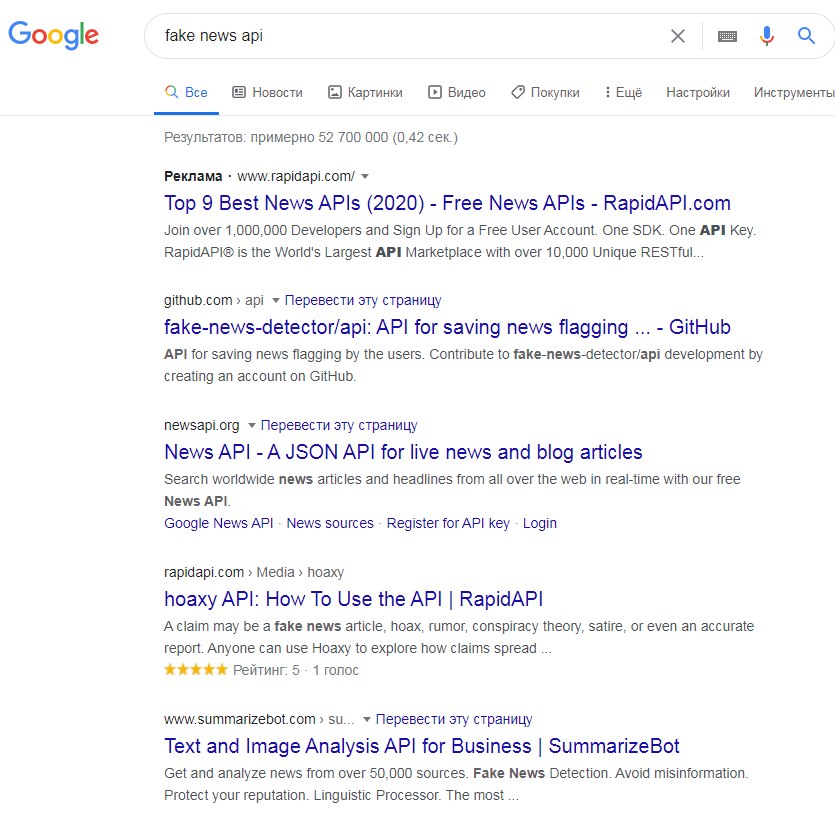Switch to the Видео tab

pos(457,92)
